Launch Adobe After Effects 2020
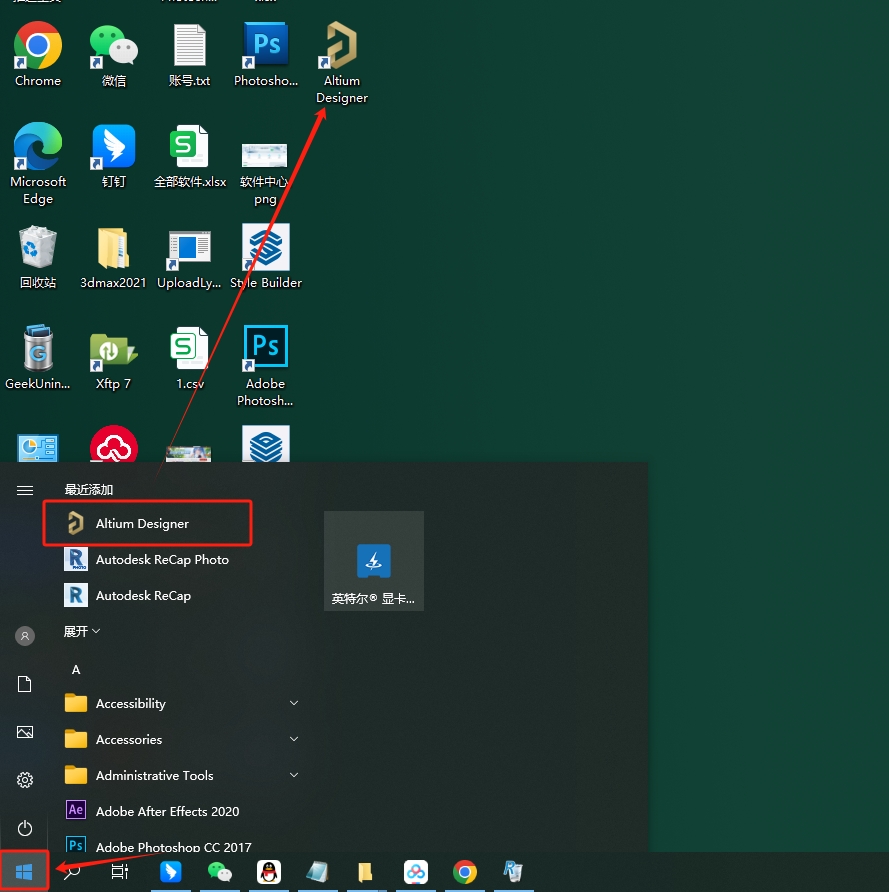Image resolution: width=889 pixels, height=892 pixels. pos(152,811)
